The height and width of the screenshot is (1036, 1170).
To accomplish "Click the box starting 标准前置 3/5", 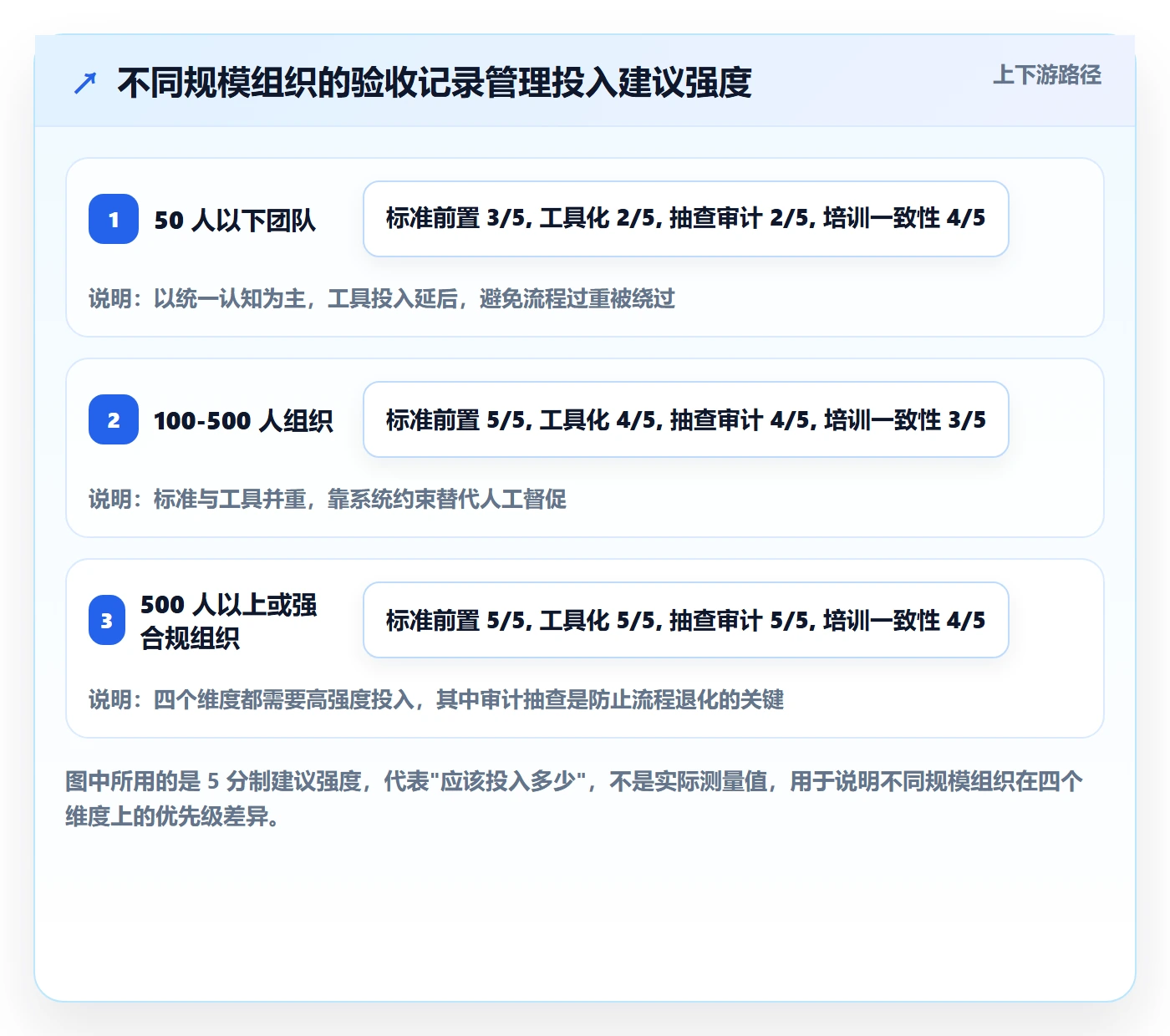I will pos(686,219).
